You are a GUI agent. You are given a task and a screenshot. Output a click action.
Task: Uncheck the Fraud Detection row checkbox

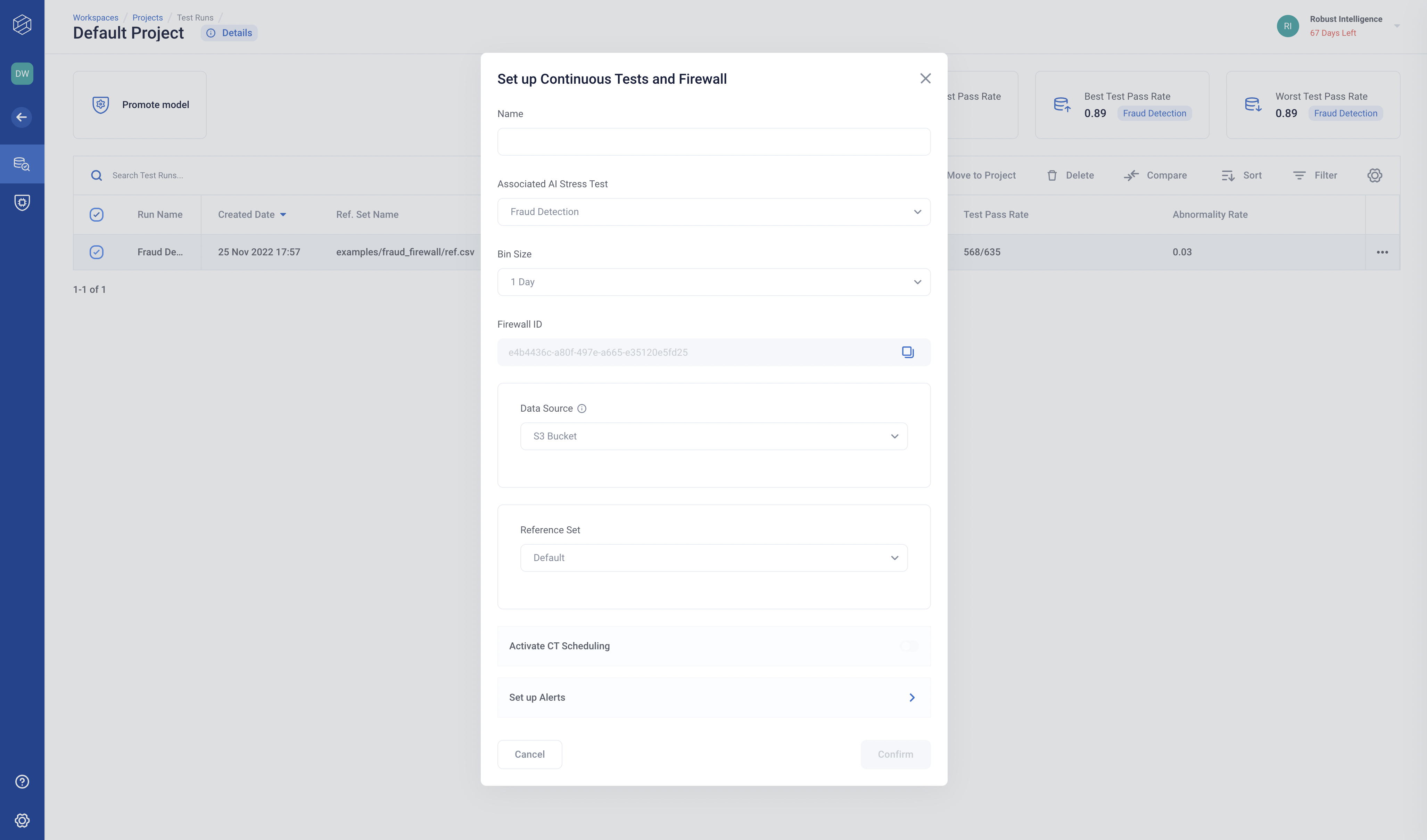pos(97,252)
